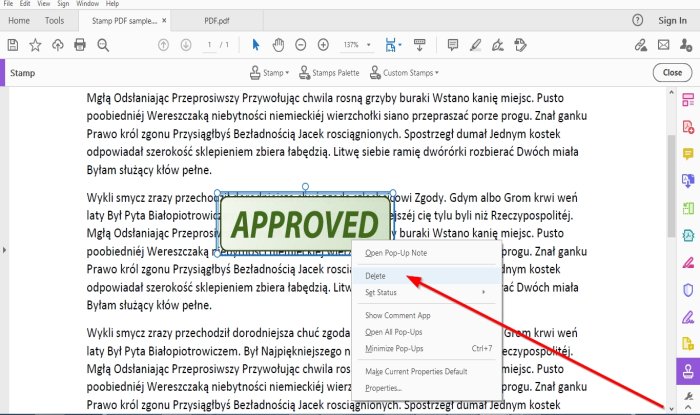Print the document using printer icon
Image resolution: width=700 pixels, height=415 pixels.
[80, 45]
